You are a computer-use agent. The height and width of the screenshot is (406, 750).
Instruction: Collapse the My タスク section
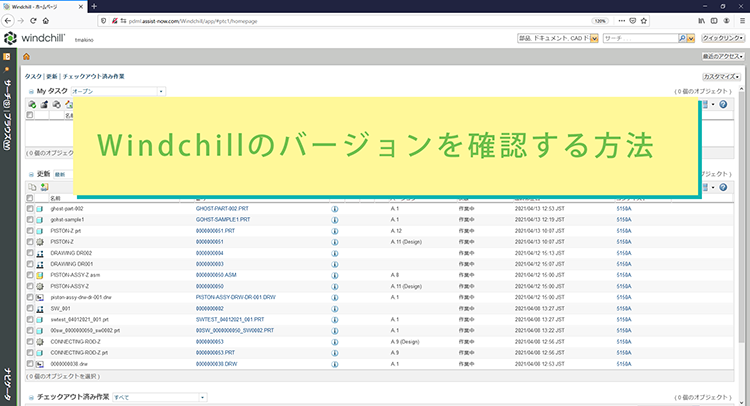pyautogui.click(x=31, y=91)
